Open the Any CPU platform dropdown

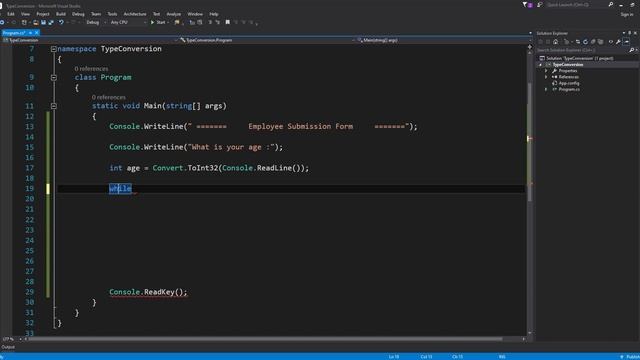[x=128, y=22]
